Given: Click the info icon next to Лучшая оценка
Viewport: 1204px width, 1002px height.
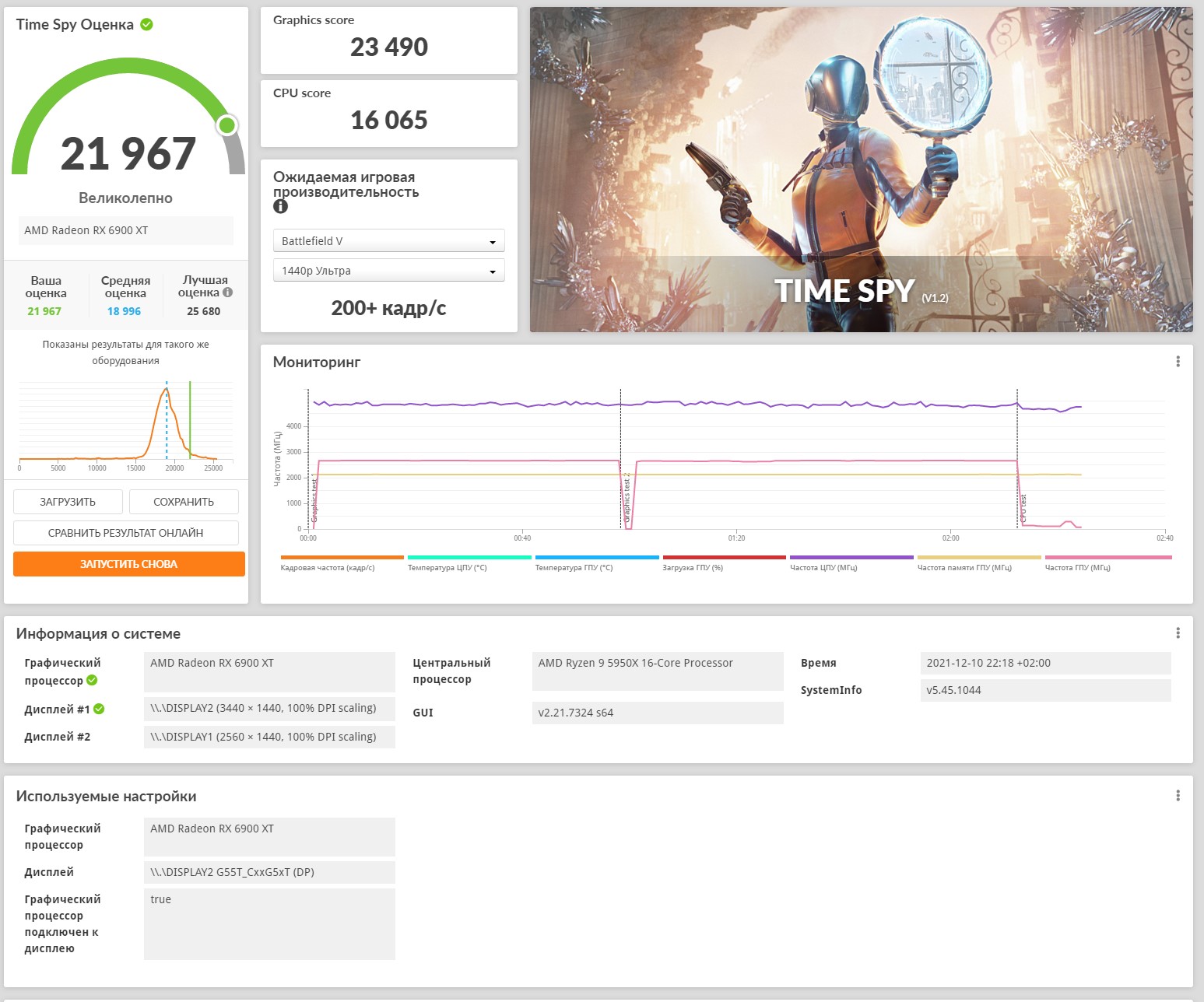Looking at the screenshot, I should tap(227, 293).
